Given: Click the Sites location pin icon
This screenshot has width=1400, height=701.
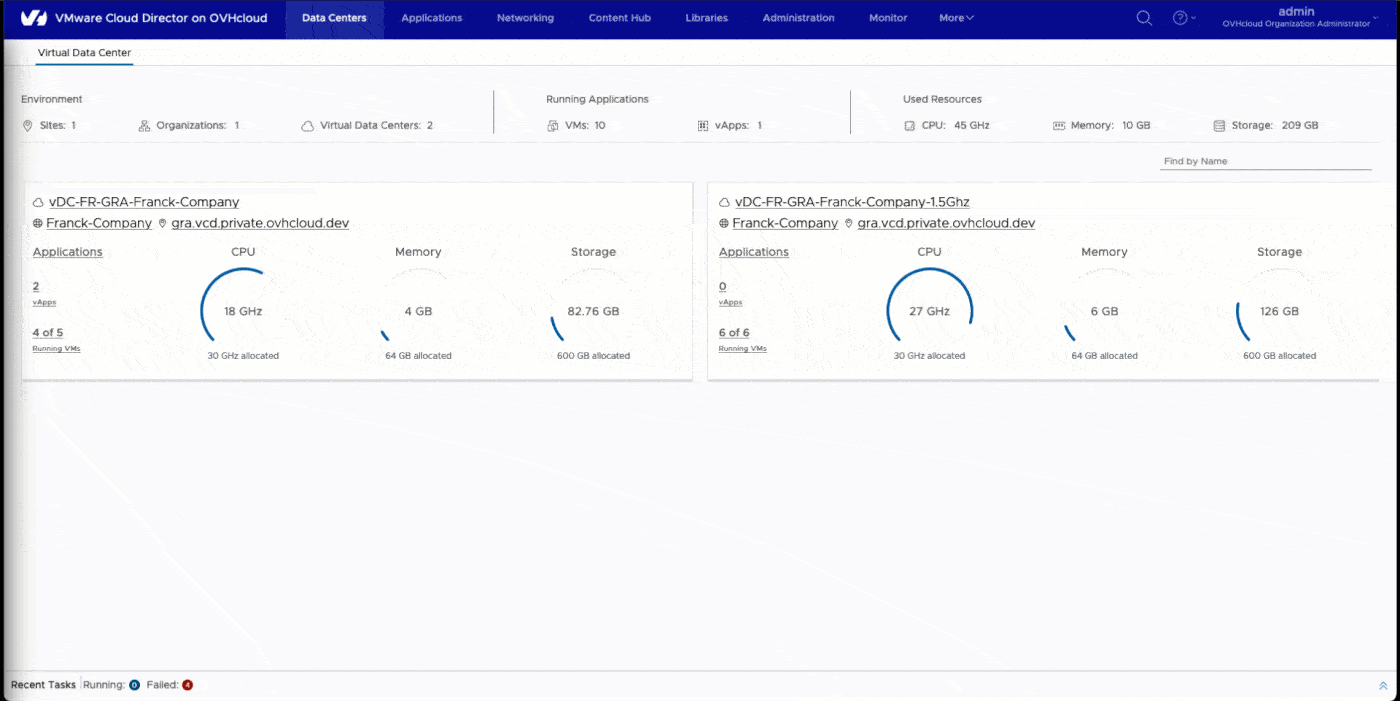Looking at the screenshot, I should pos(28,126).
